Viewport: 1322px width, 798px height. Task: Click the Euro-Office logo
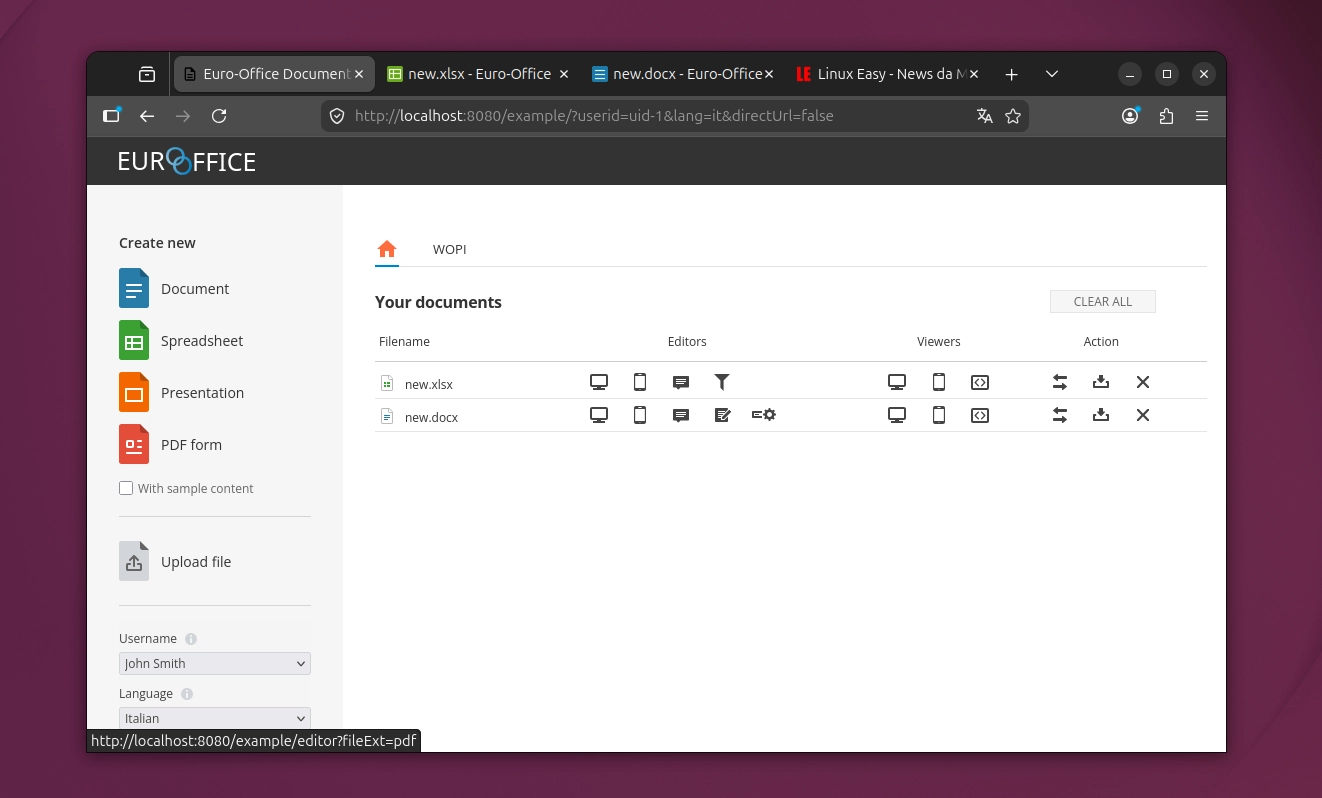coord(187,161)
